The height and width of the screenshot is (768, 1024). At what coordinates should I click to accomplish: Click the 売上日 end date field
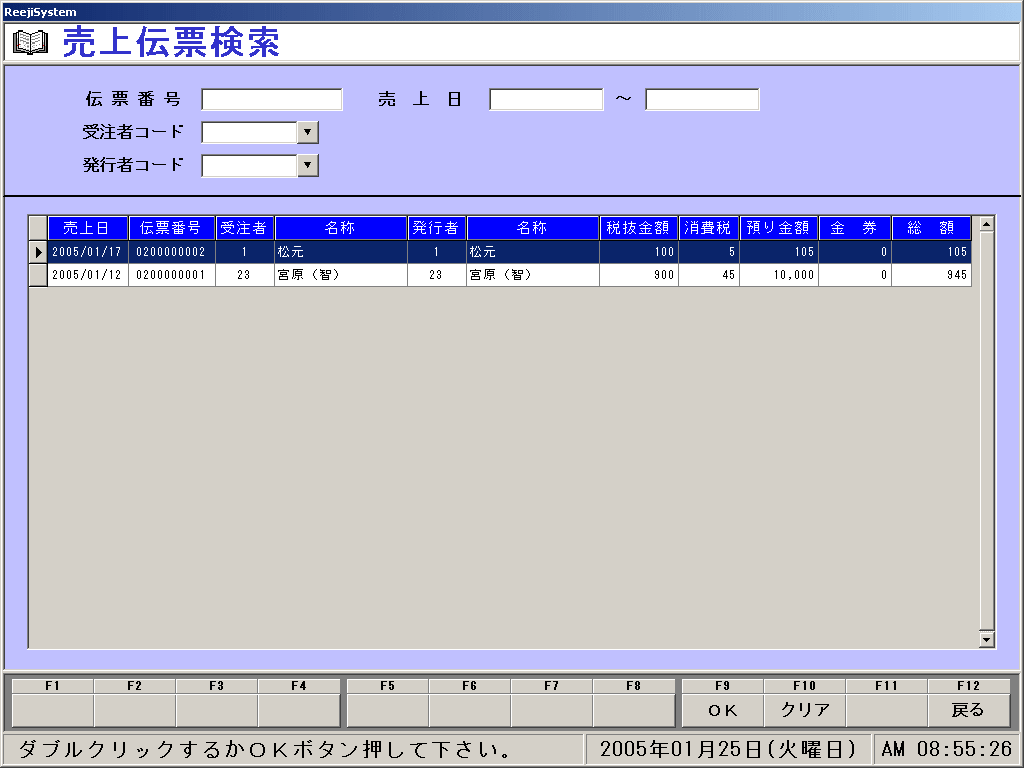[x=702, y=100]
